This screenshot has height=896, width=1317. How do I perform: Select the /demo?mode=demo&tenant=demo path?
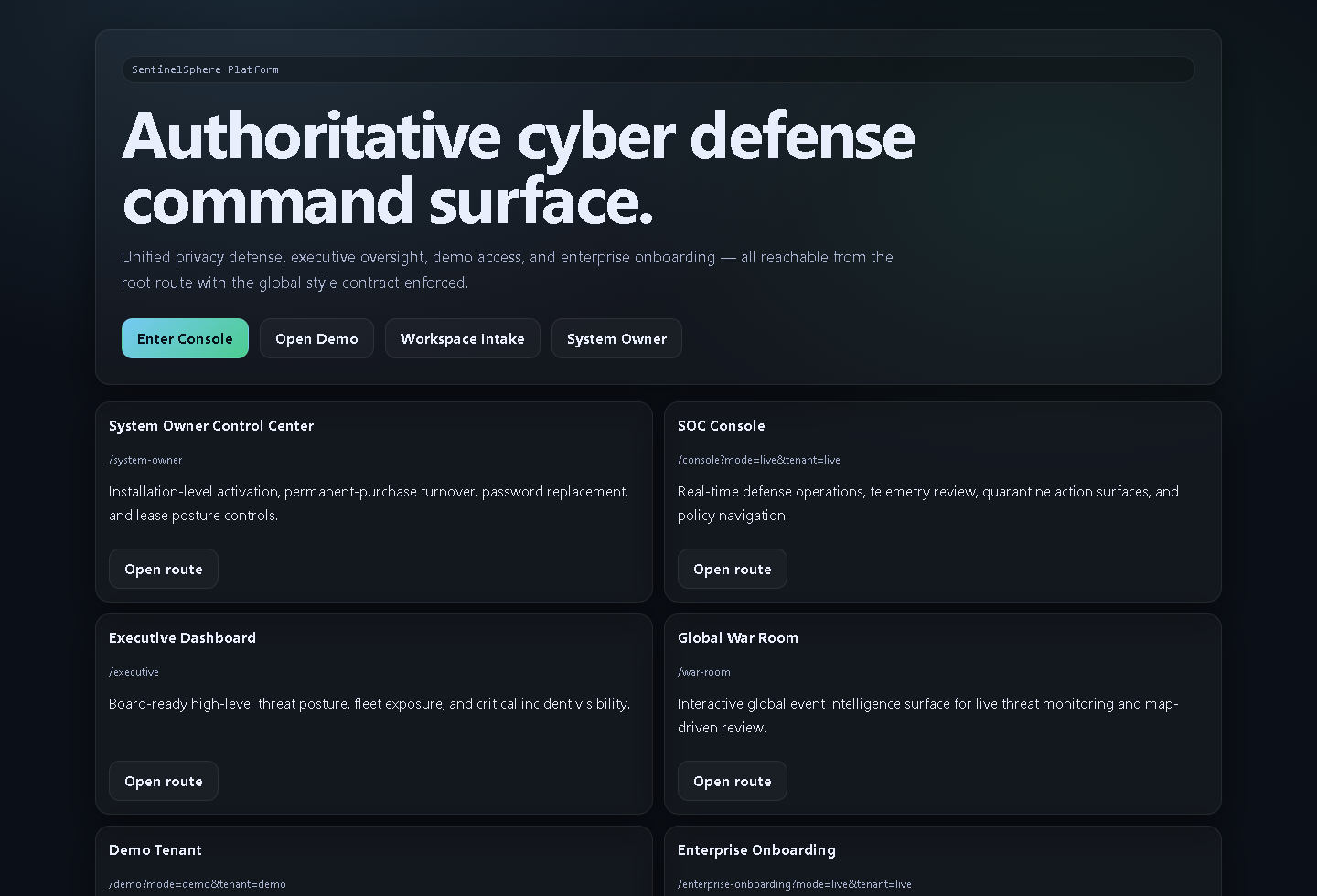point(198,884)
